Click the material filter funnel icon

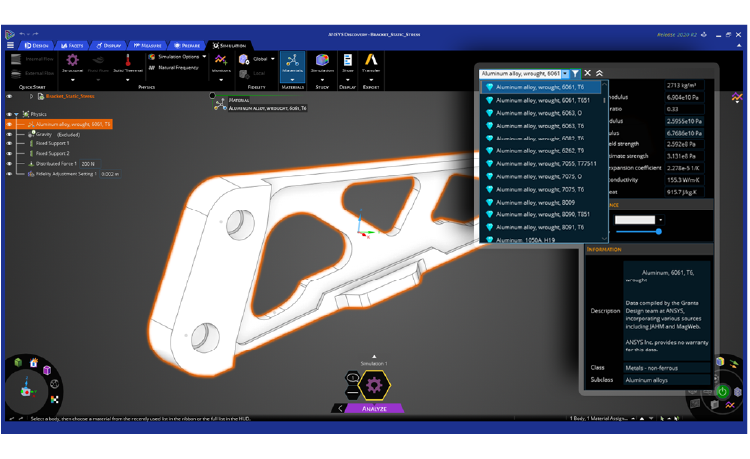tap(575, 74)
